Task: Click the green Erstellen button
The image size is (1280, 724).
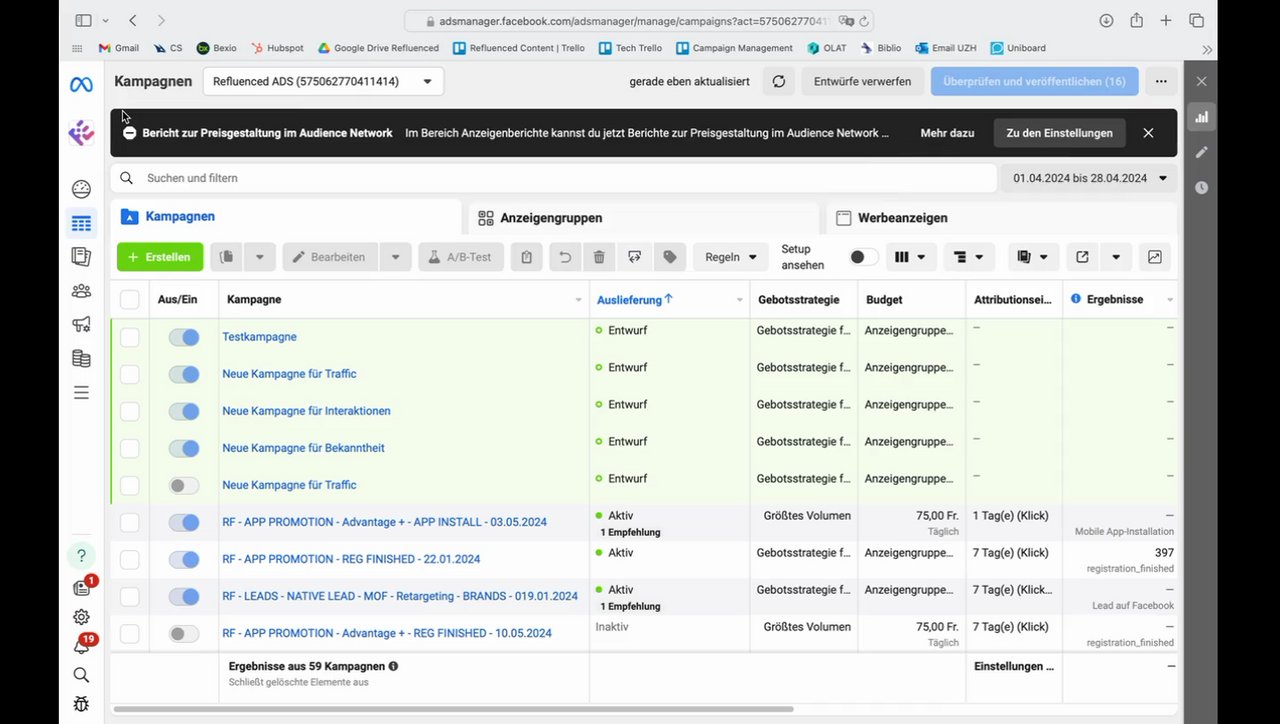Action: click(160, 257)
